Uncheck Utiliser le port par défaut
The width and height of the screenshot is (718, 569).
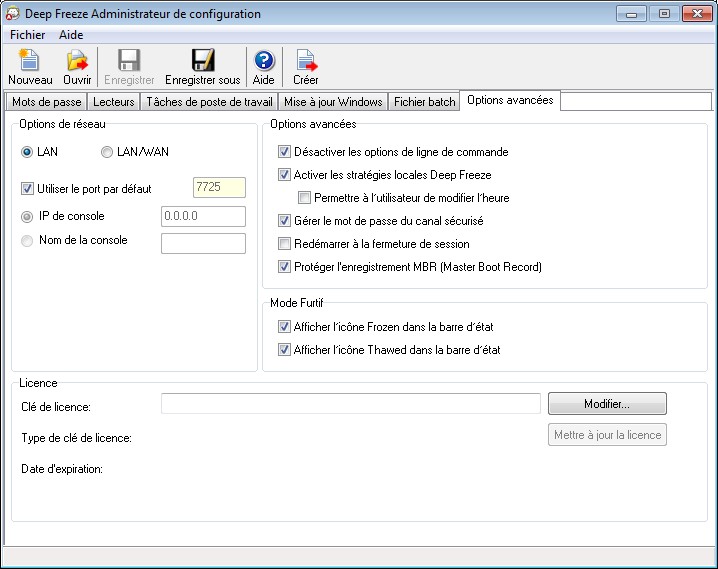pos(27,188)
